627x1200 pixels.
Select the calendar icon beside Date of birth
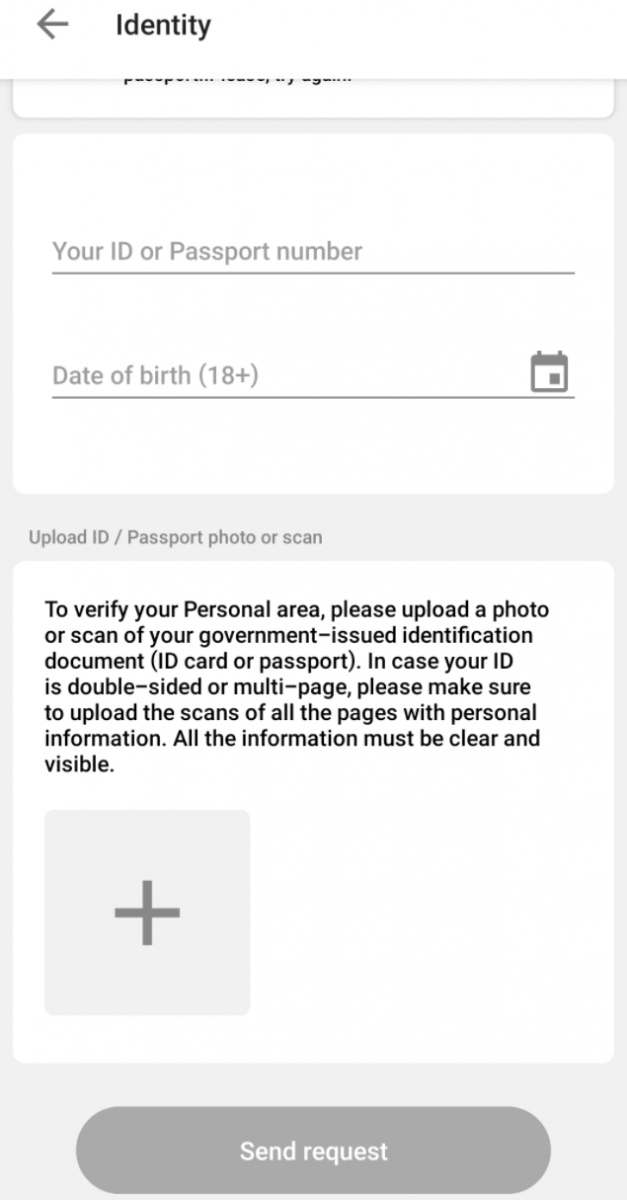point(548,370)
